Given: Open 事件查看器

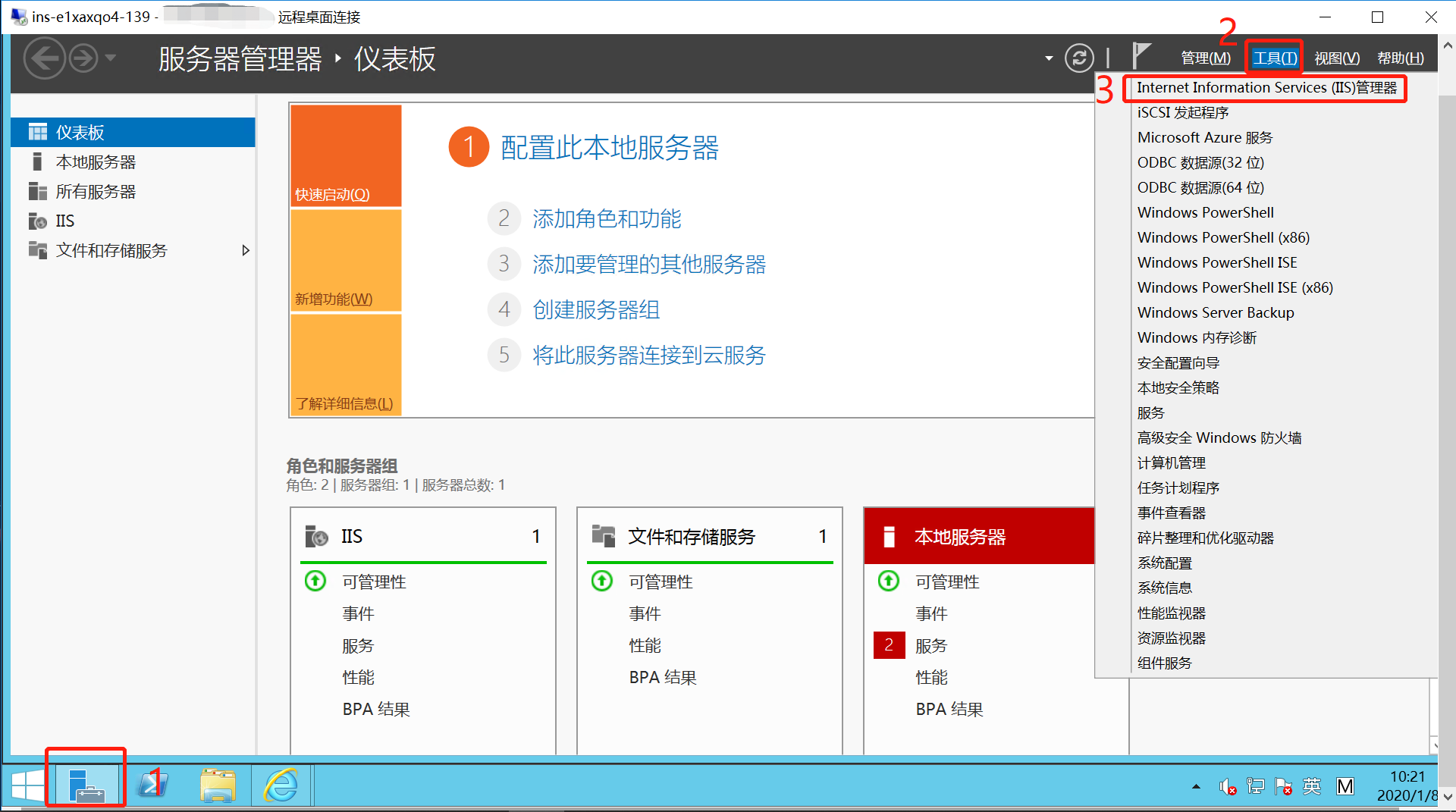Looking at the screenshot, I should click(1172, 513).
